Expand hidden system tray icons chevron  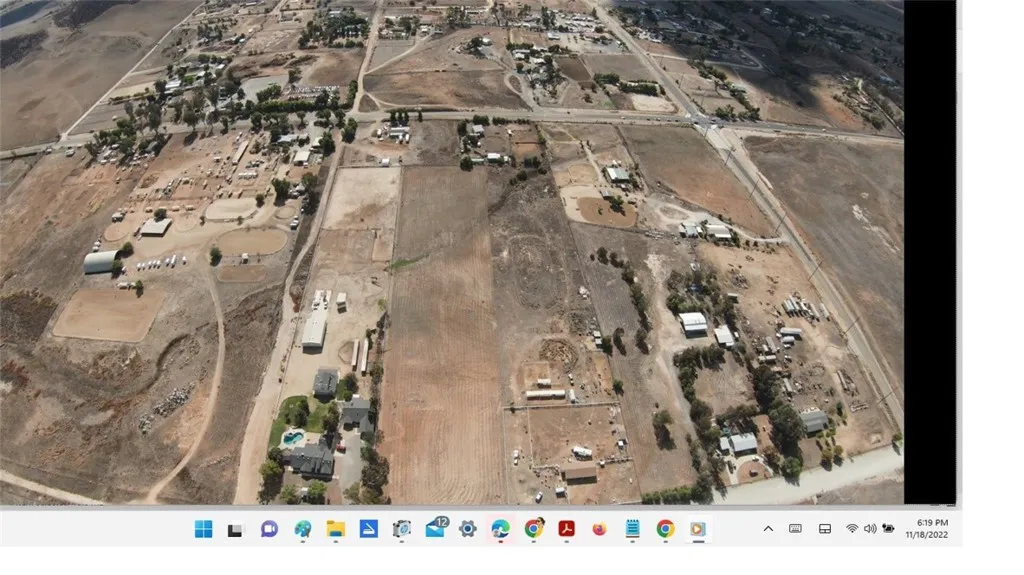pyautogui.click(x=769, y=529)
